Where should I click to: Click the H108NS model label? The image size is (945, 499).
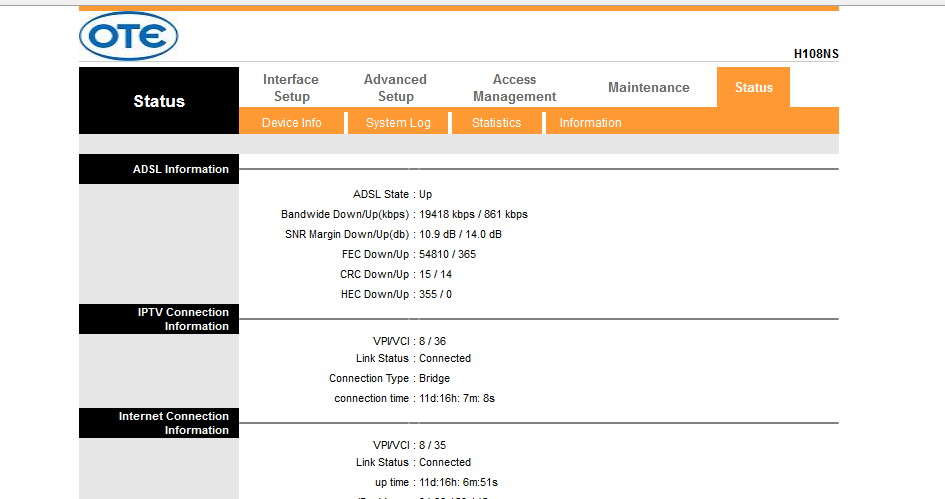pyautogui.click(x=816, y=54)
